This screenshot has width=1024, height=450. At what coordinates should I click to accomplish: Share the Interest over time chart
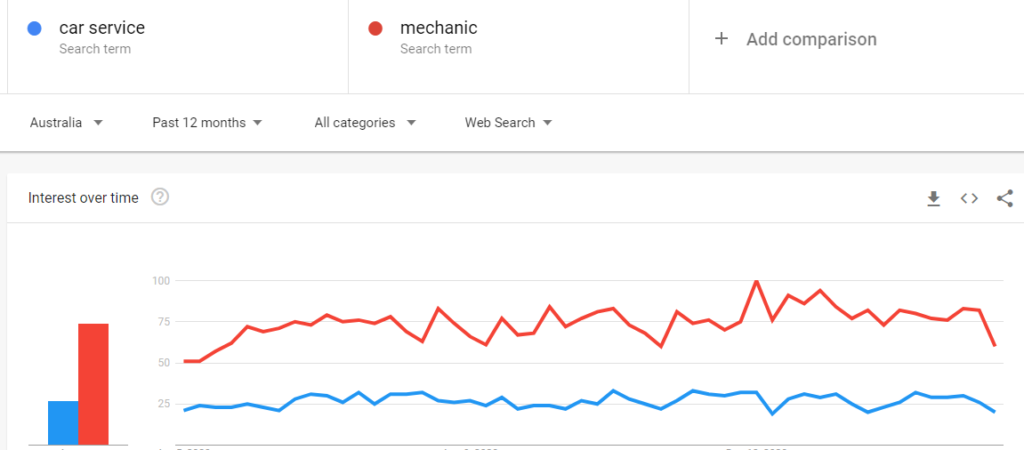point(1005,198)
